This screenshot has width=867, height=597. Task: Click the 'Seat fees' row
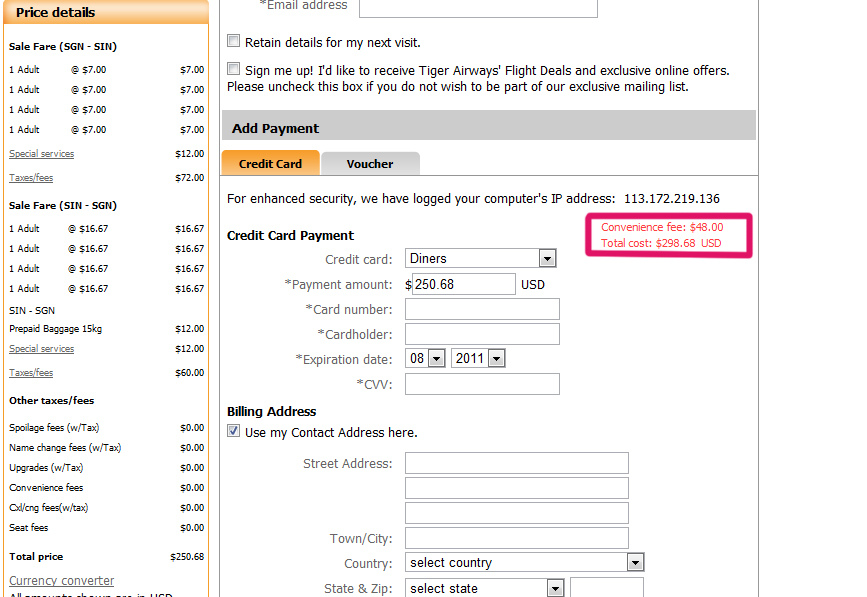[106, 528]
